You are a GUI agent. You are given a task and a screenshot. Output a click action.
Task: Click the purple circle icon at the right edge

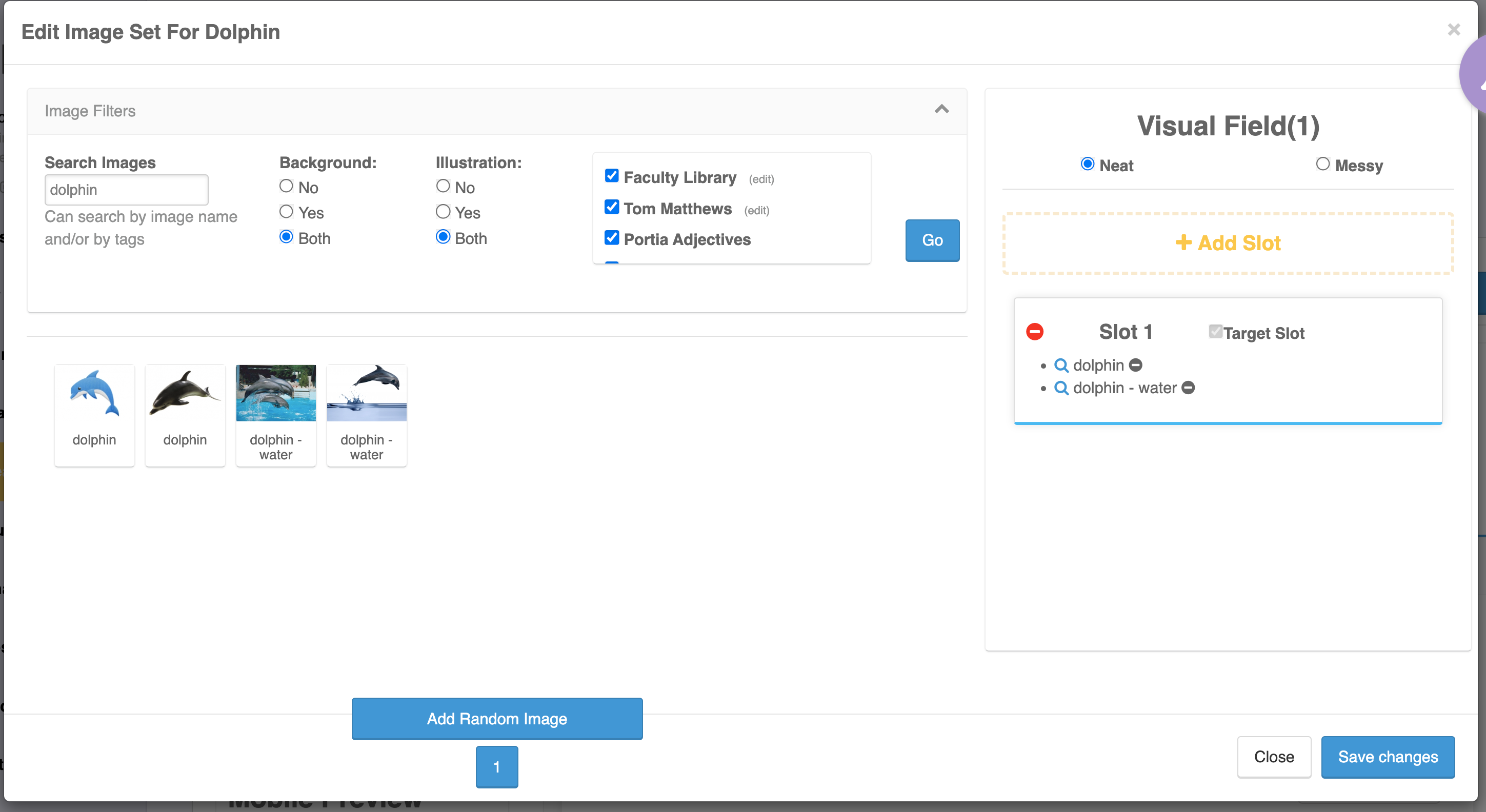coord(1475,75)
